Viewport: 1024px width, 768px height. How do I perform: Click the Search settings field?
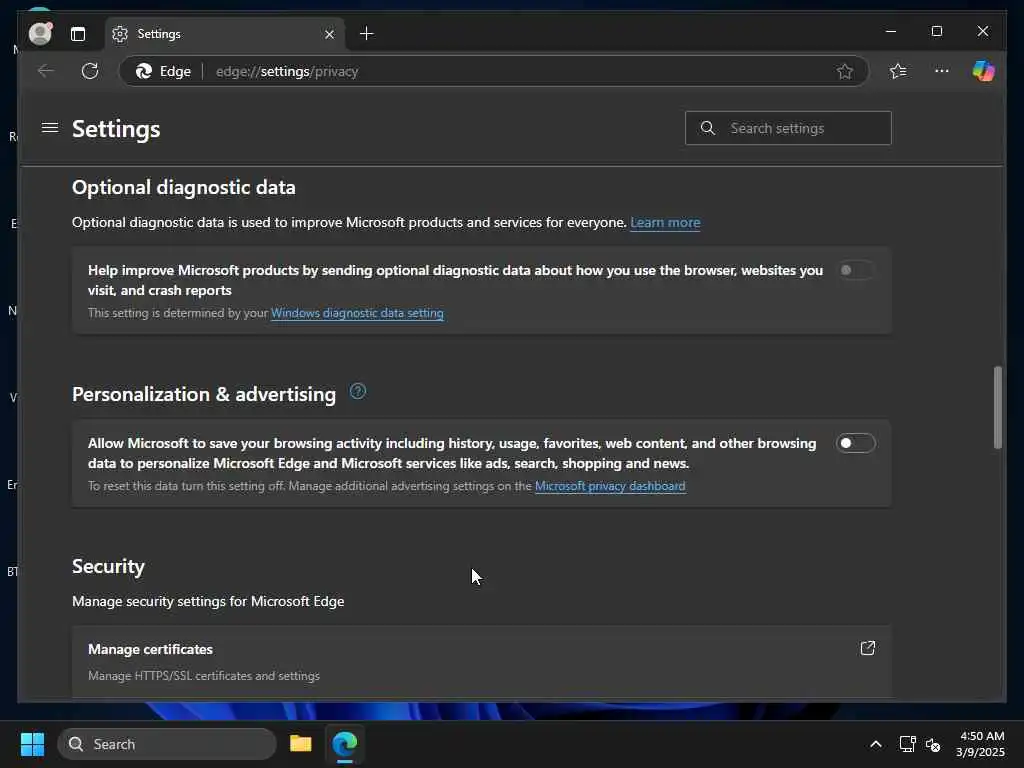pos(788,128)
